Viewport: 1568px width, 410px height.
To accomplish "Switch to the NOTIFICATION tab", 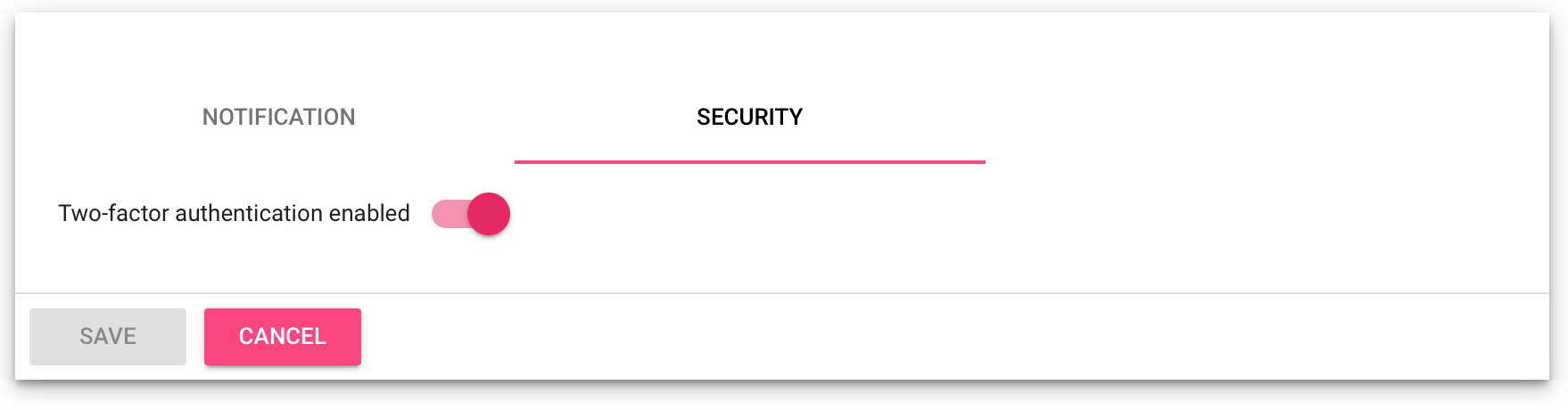I will click(278, 117).
